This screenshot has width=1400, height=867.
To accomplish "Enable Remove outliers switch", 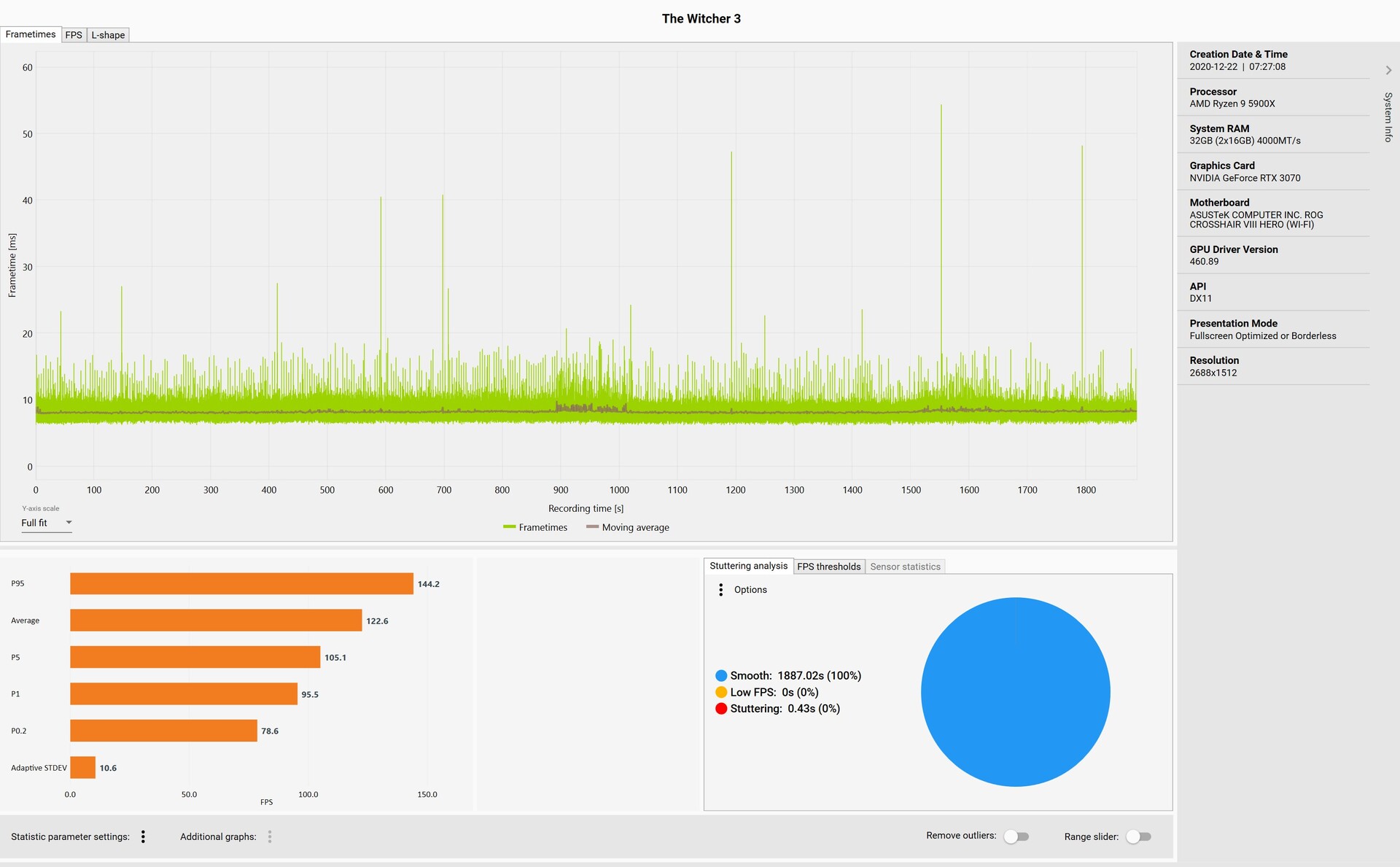I will pyautogui.click(x=1016, y=836).
